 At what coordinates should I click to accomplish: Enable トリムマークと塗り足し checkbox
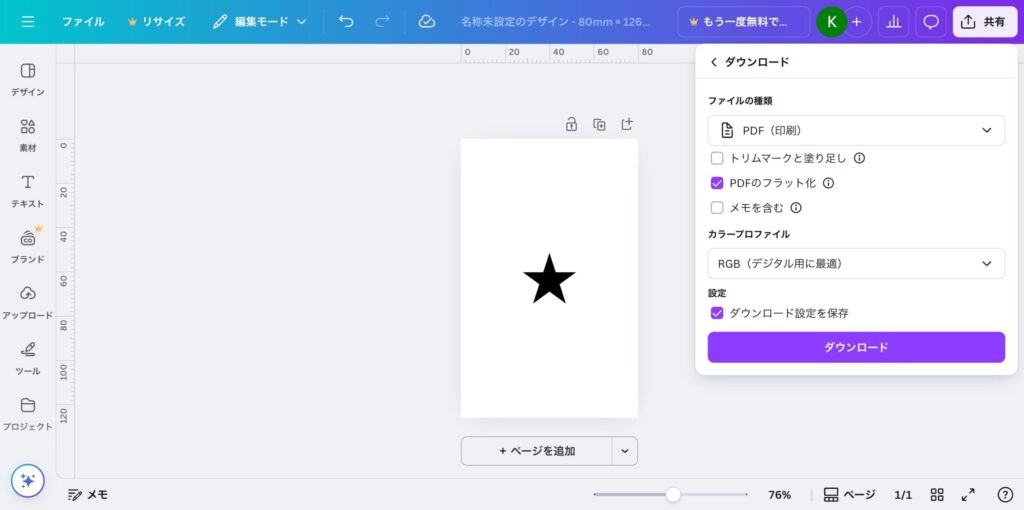point(717,158)
